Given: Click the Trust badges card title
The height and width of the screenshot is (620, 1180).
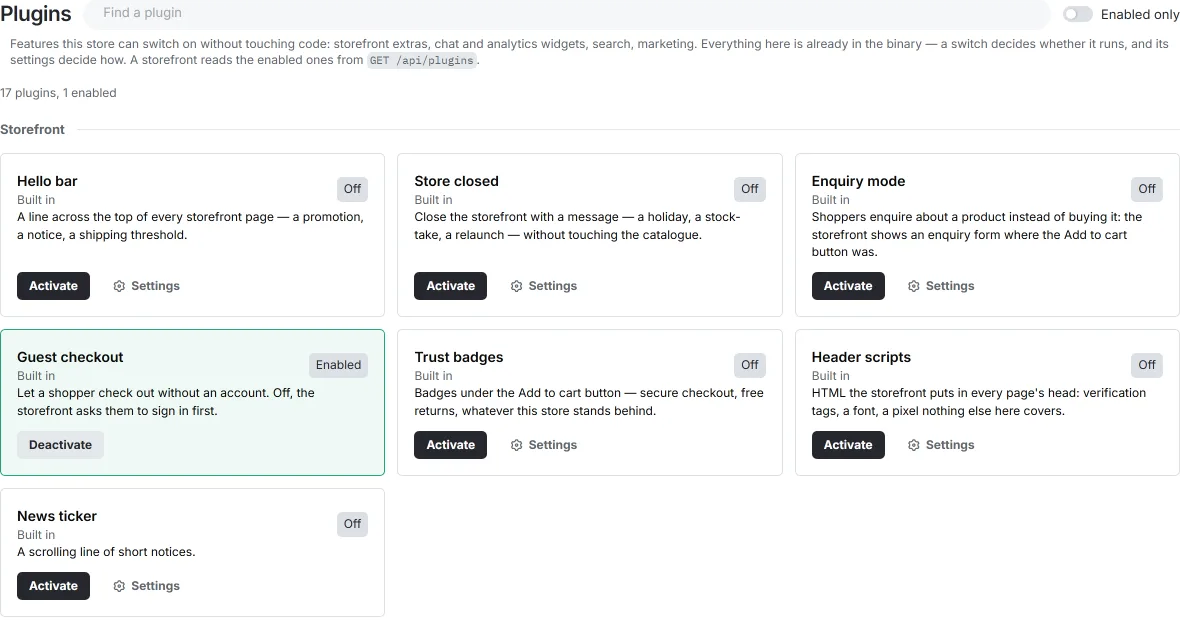Looking at the screenshot, I should [459, 357].
